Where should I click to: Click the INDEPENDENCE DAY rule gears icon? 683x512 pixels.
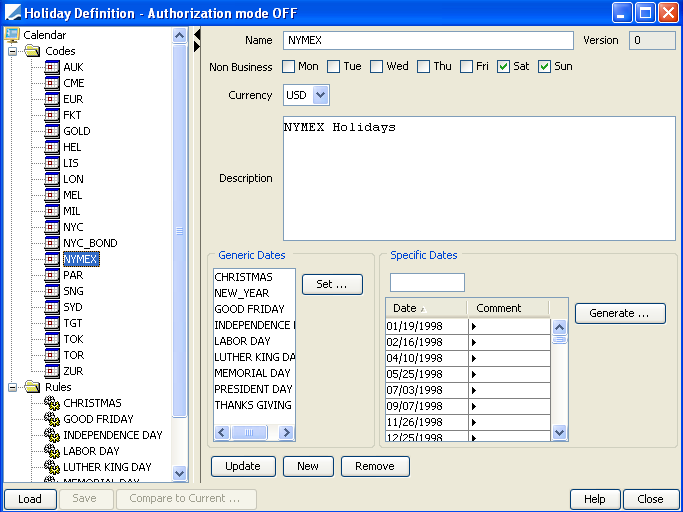(52, 435)
